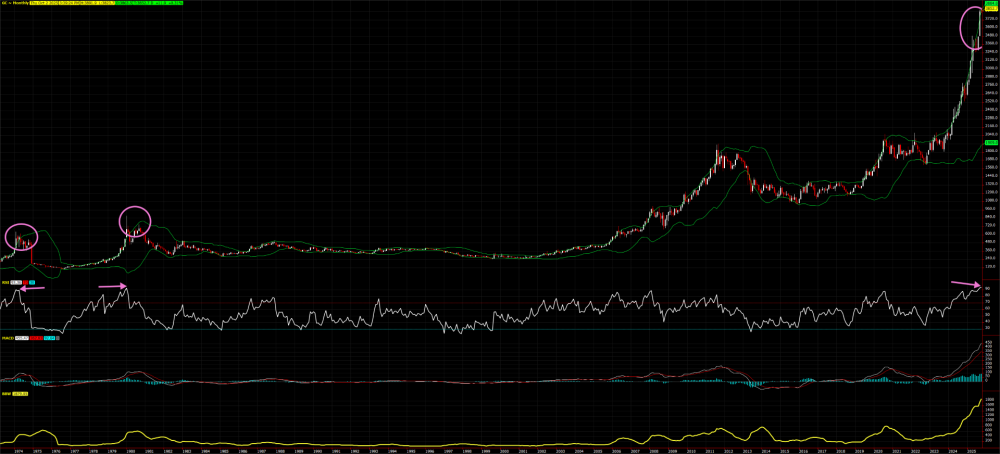Click the gray box after MACD values
Screen dimensions: 1000x454
(x=57, y=338)
